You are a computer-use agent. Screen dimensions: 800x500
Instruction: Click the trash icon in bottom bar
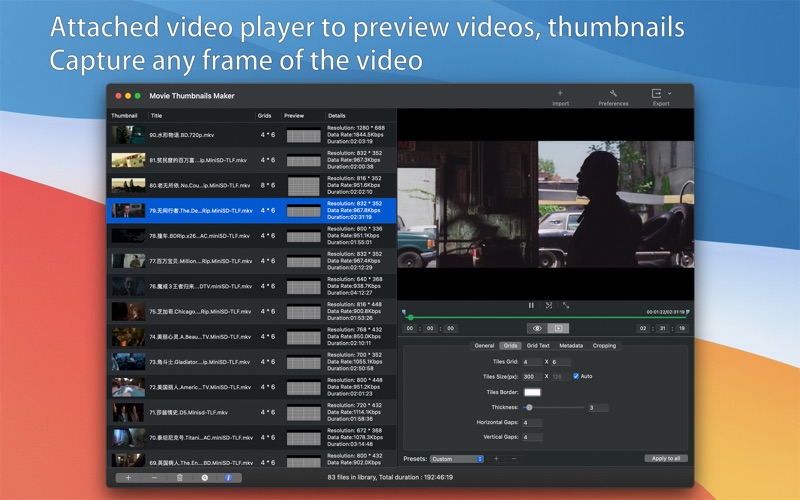pos(180,478)
